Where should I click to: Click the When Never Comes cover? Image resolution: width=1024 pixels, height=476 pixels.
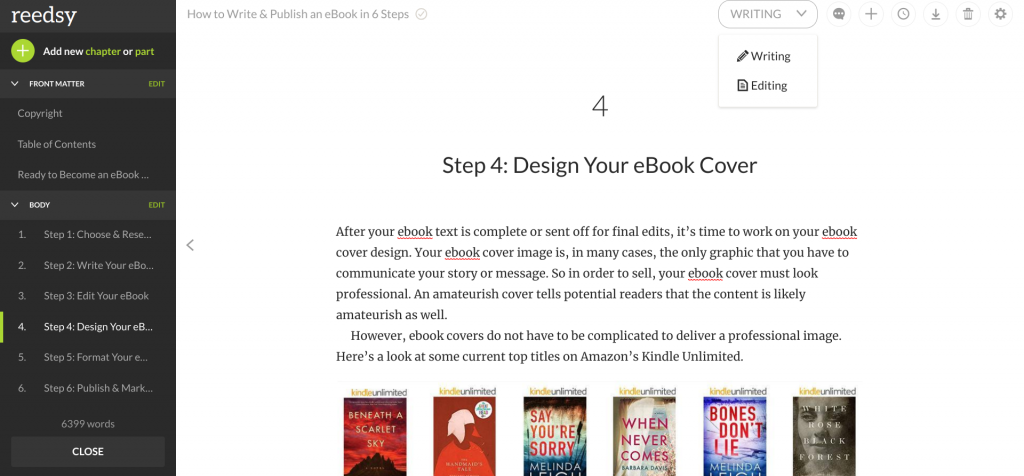[644, 436]
